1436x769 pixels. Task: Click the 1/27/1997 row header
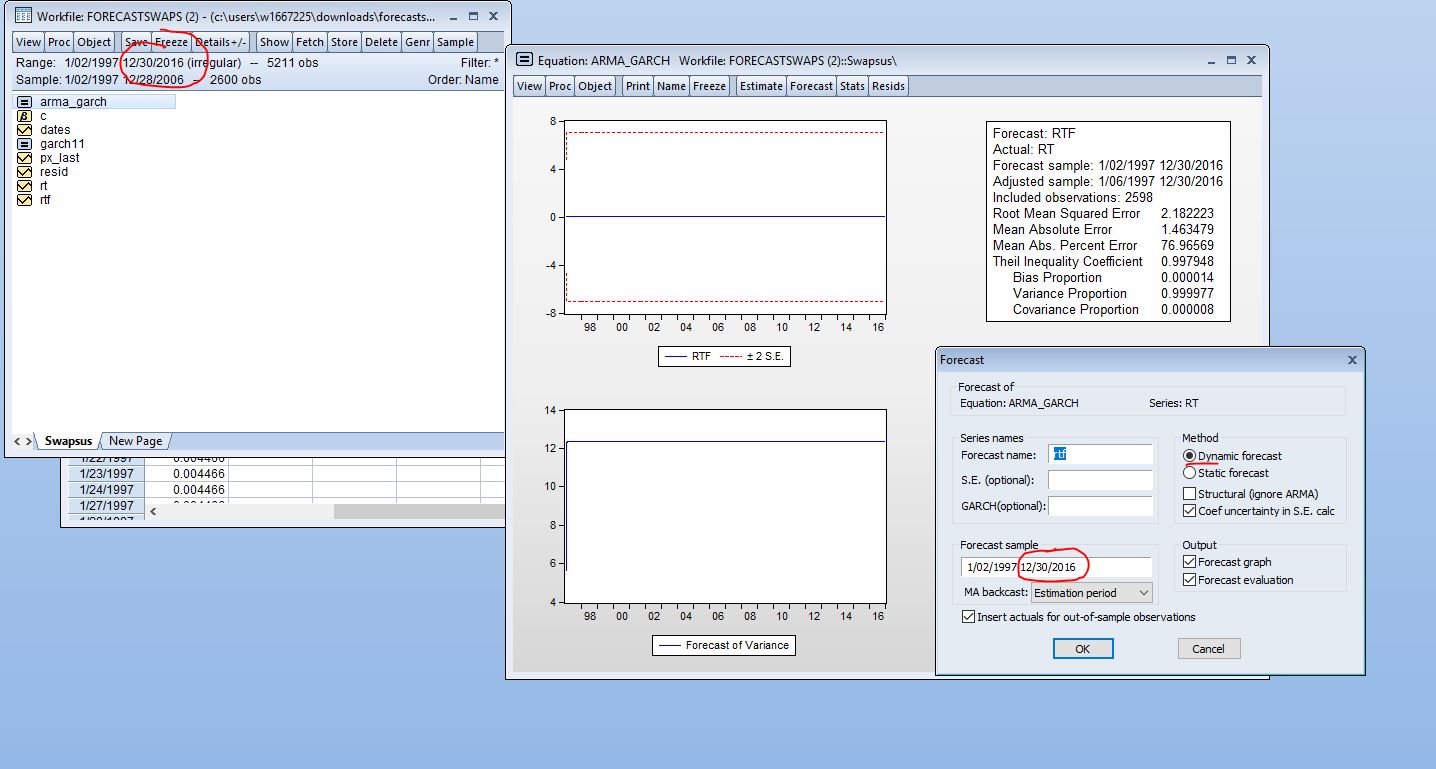(106, 506)
